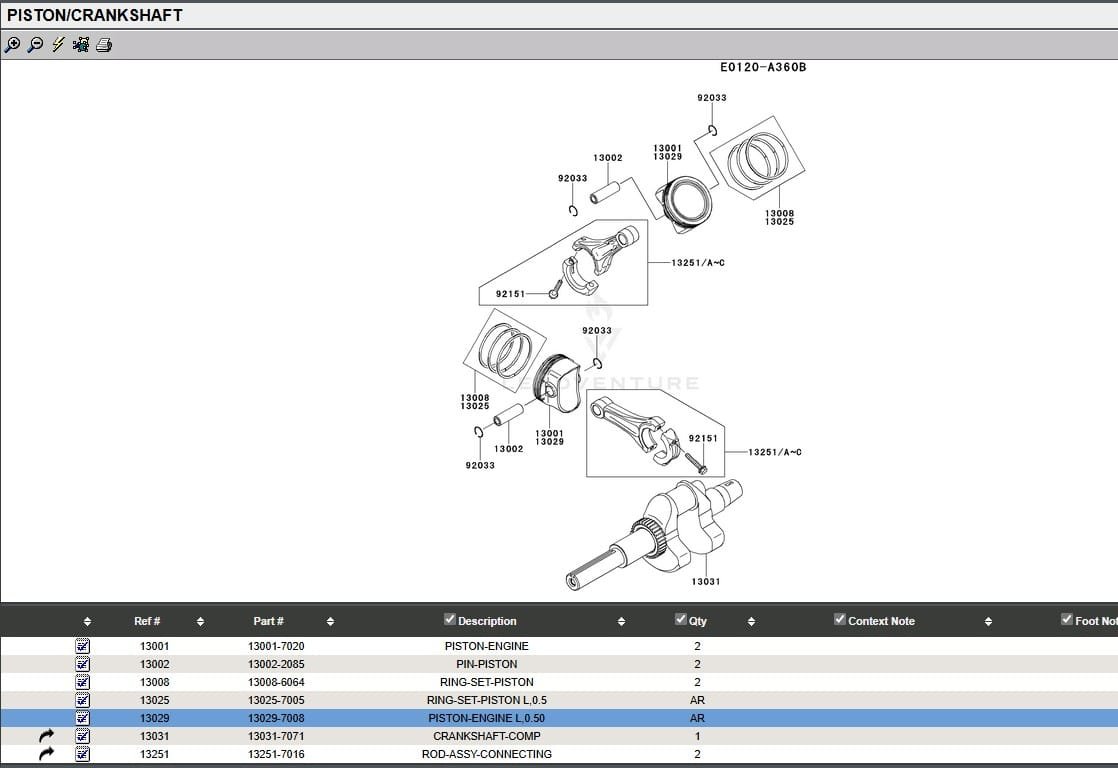Screen dimensions: 1118x768
Task: Click the Part # column header
Action: coord(268,621)
